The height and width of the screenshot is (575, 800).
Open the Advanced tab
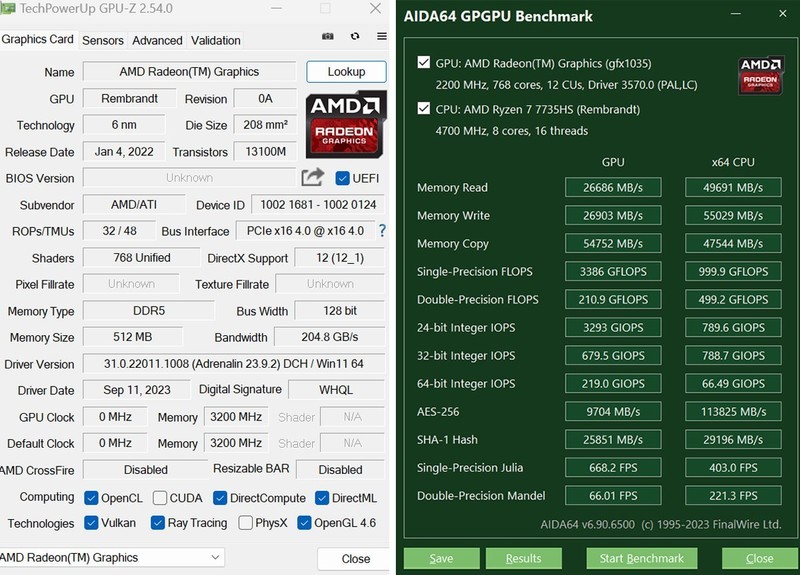pyautogui.click(x=157, y=40)
